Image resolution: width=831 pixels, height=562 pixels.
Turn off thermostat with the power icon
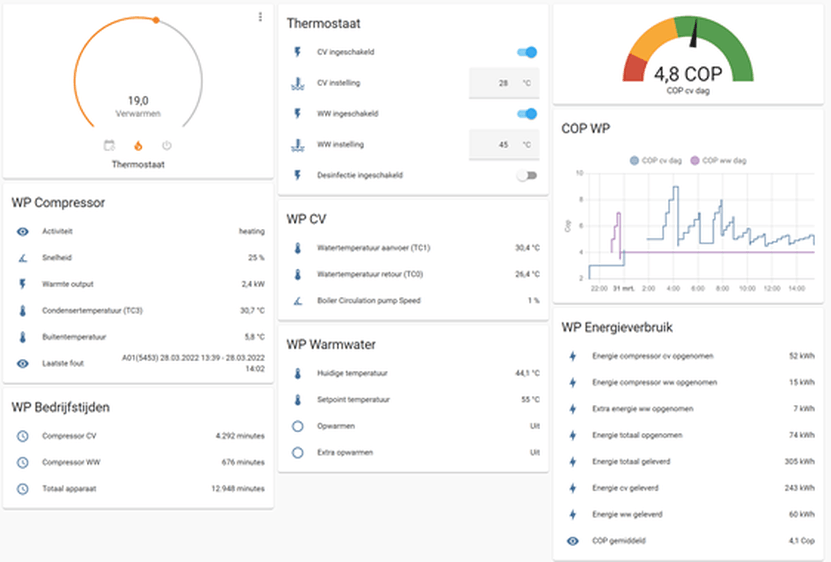coord(167,145)
